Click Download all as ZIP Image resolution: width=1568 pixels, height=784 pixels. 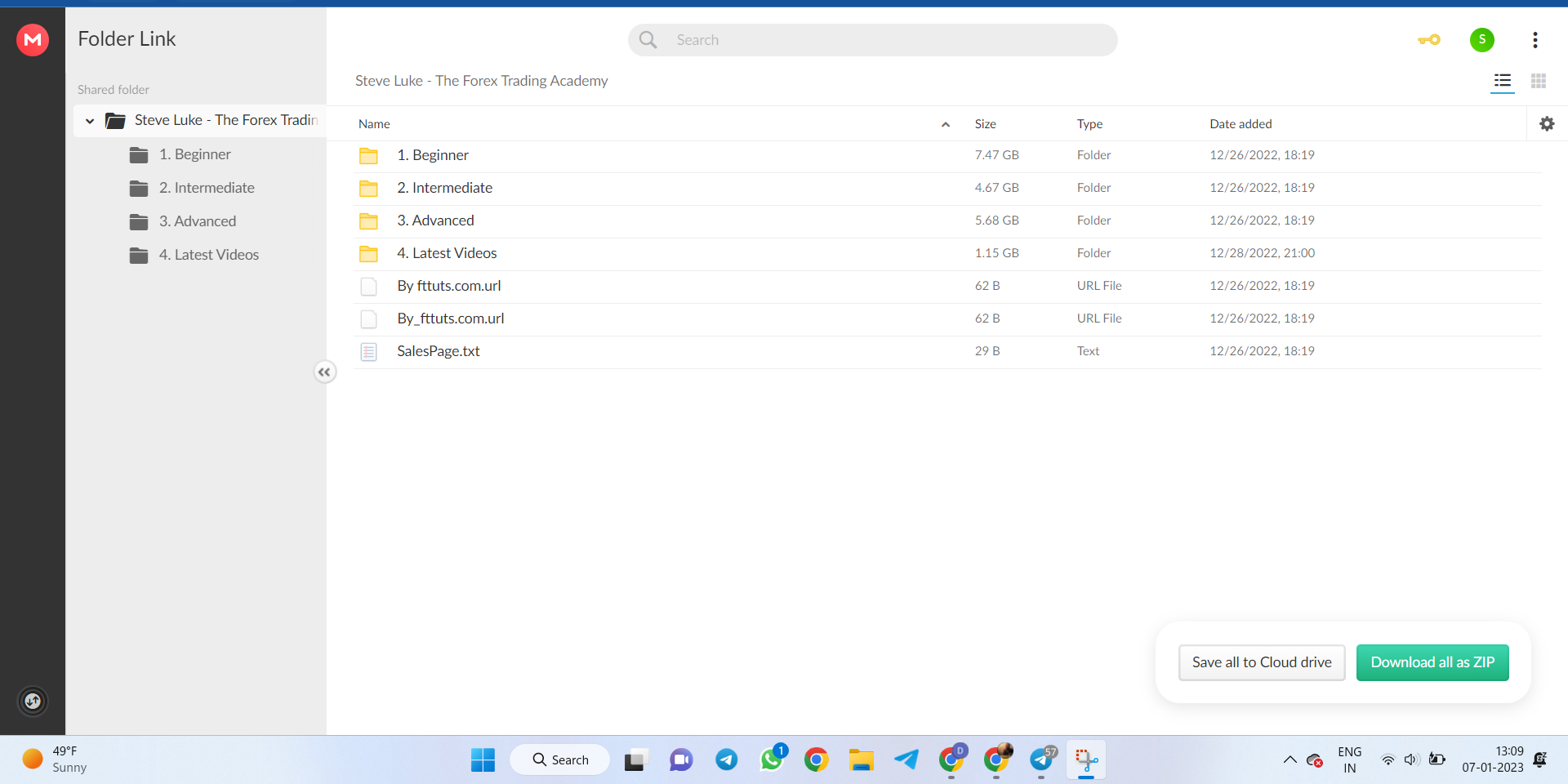1432,662
